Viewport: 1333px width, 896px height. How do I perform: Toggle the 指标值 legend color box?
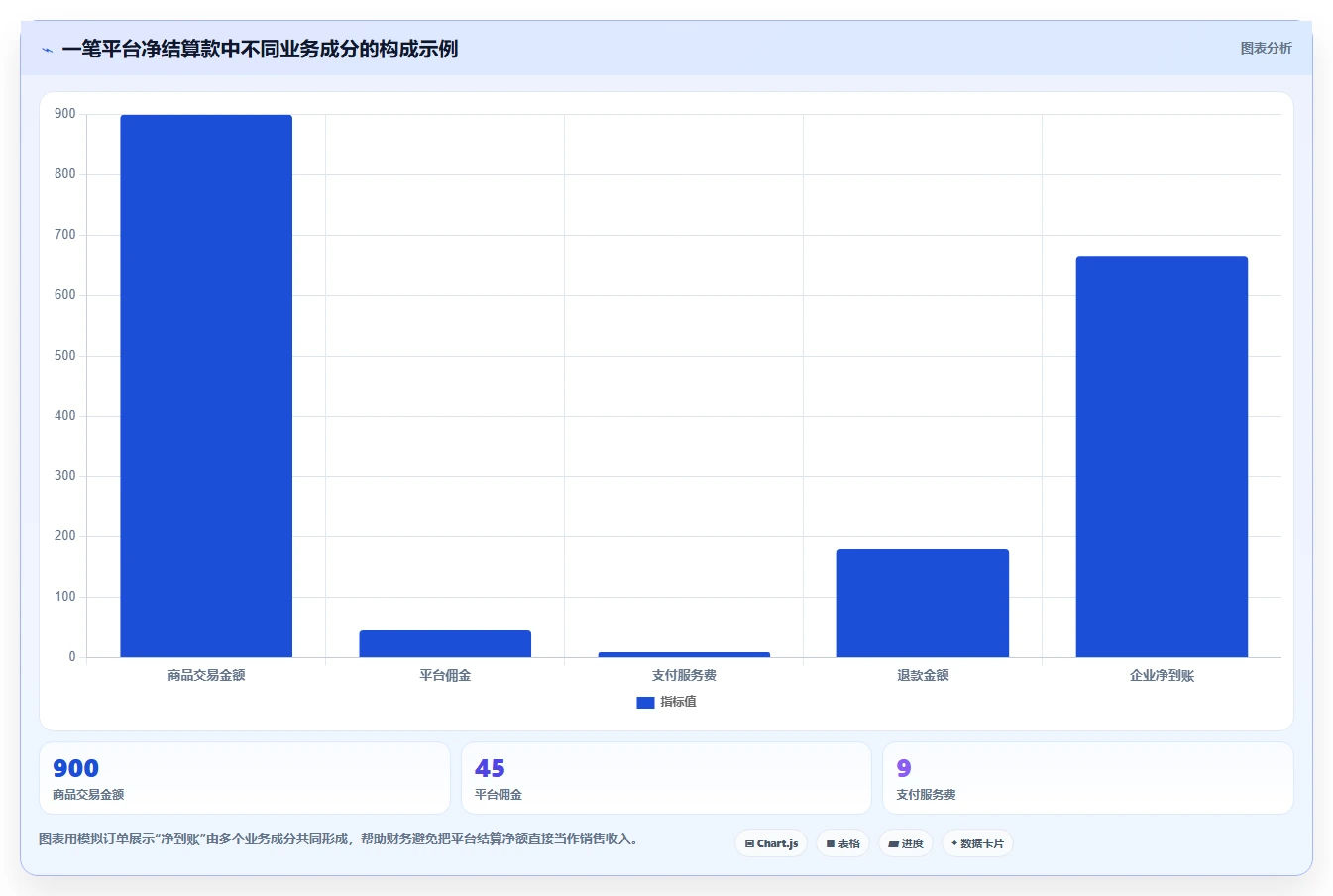pos(645,702)
